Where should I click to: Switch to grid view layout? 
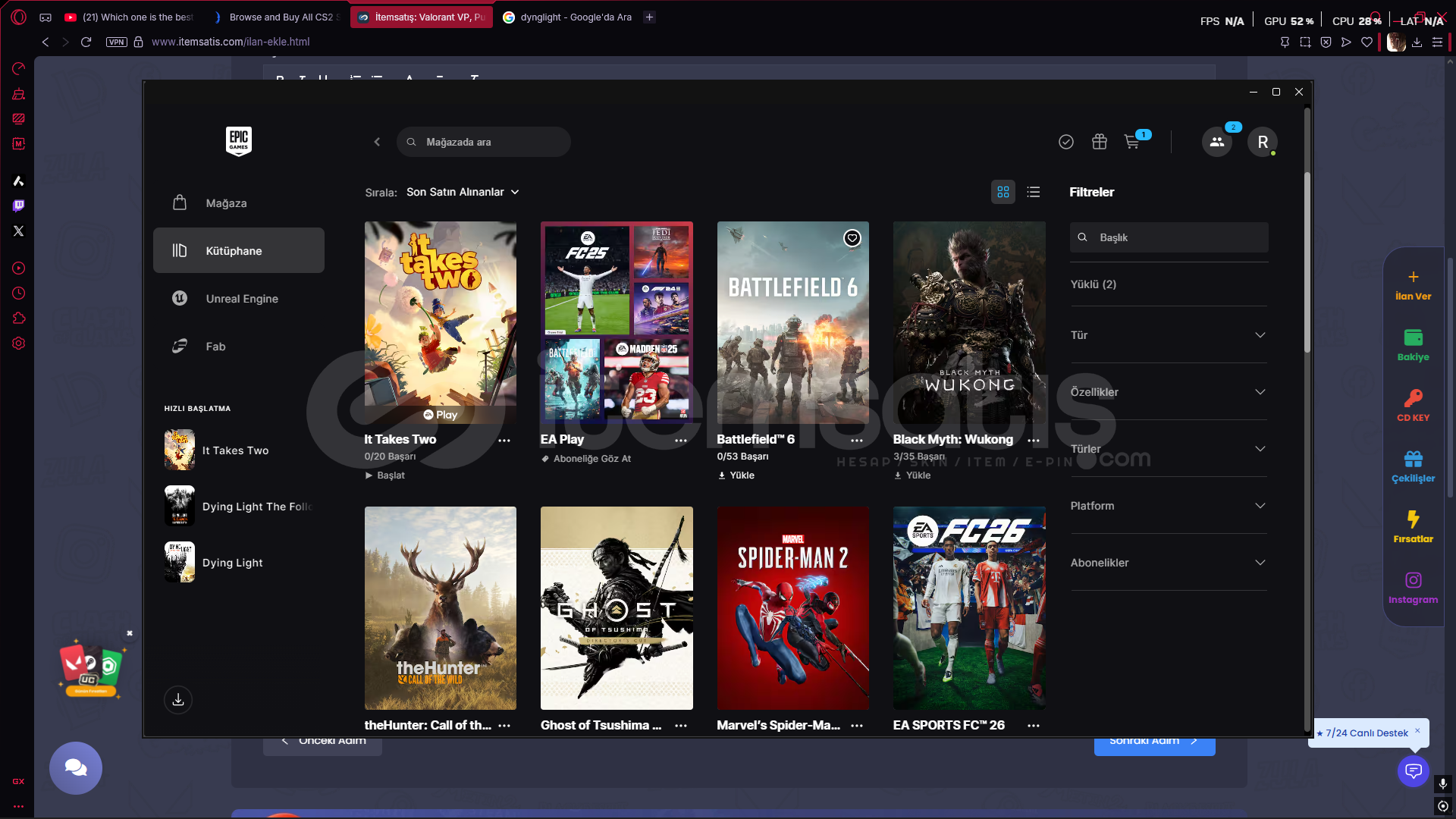tap(1003, 192)
